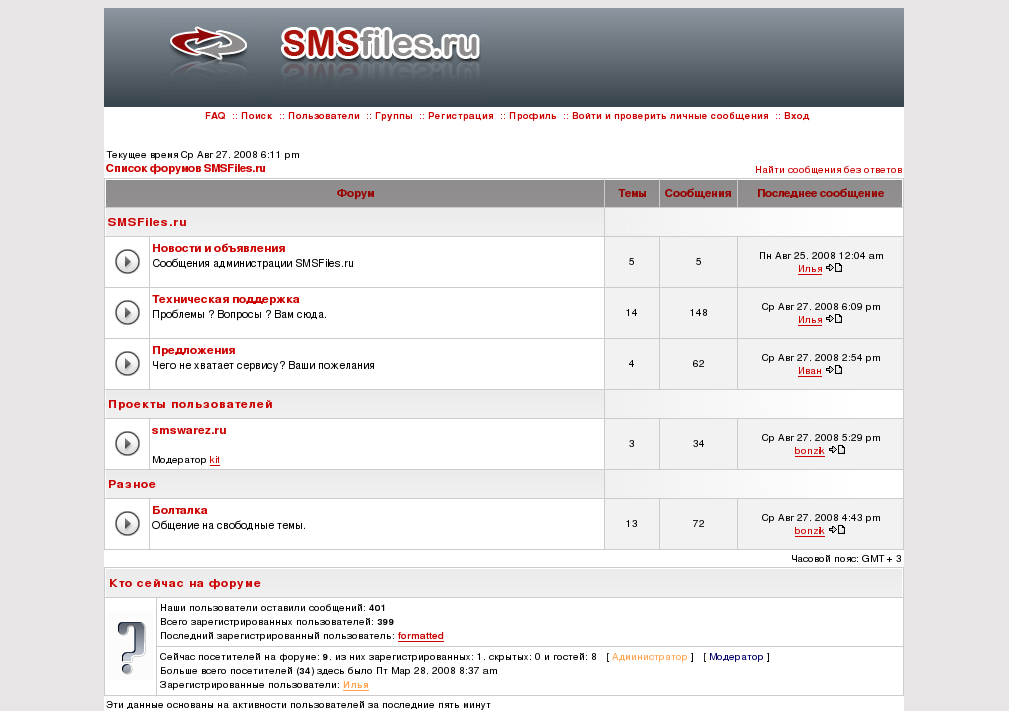Click forum status icon beside Новости и объявления
This screenshot has width=1009, height=711.
click(x=127, y=262)
